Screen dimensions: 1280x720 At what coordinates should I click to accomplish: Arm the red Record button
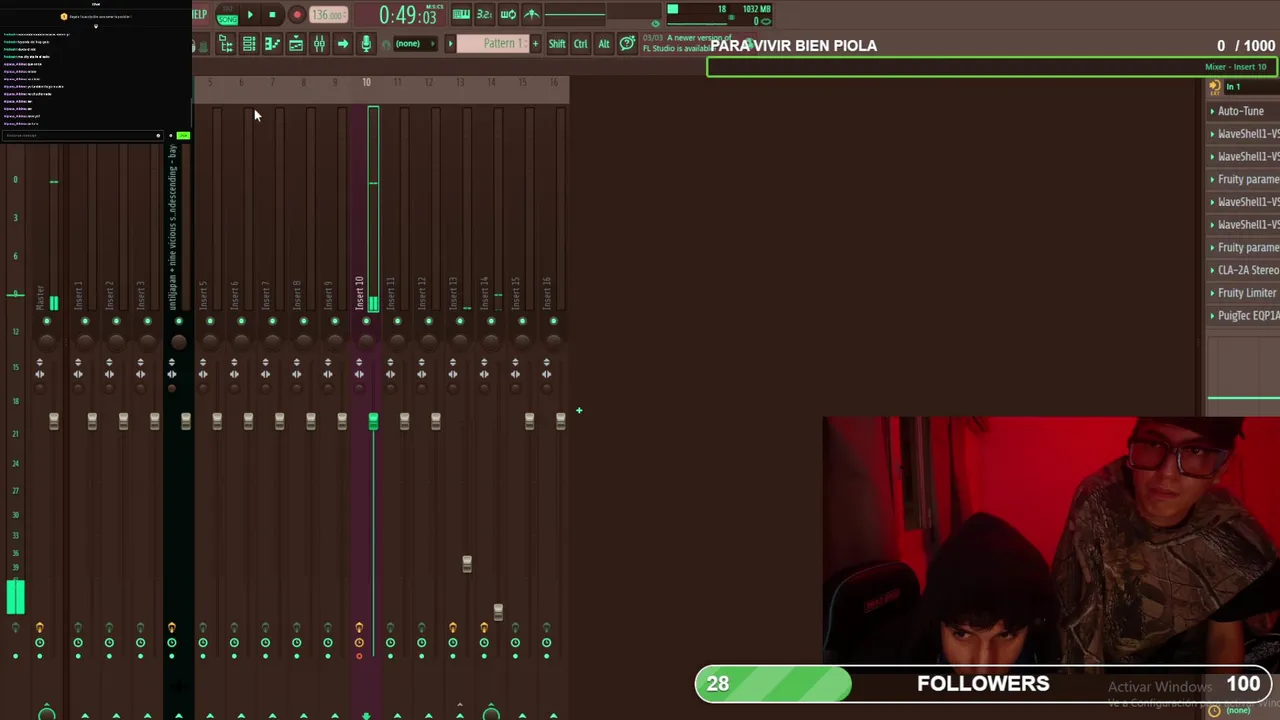tap(296, 15)
